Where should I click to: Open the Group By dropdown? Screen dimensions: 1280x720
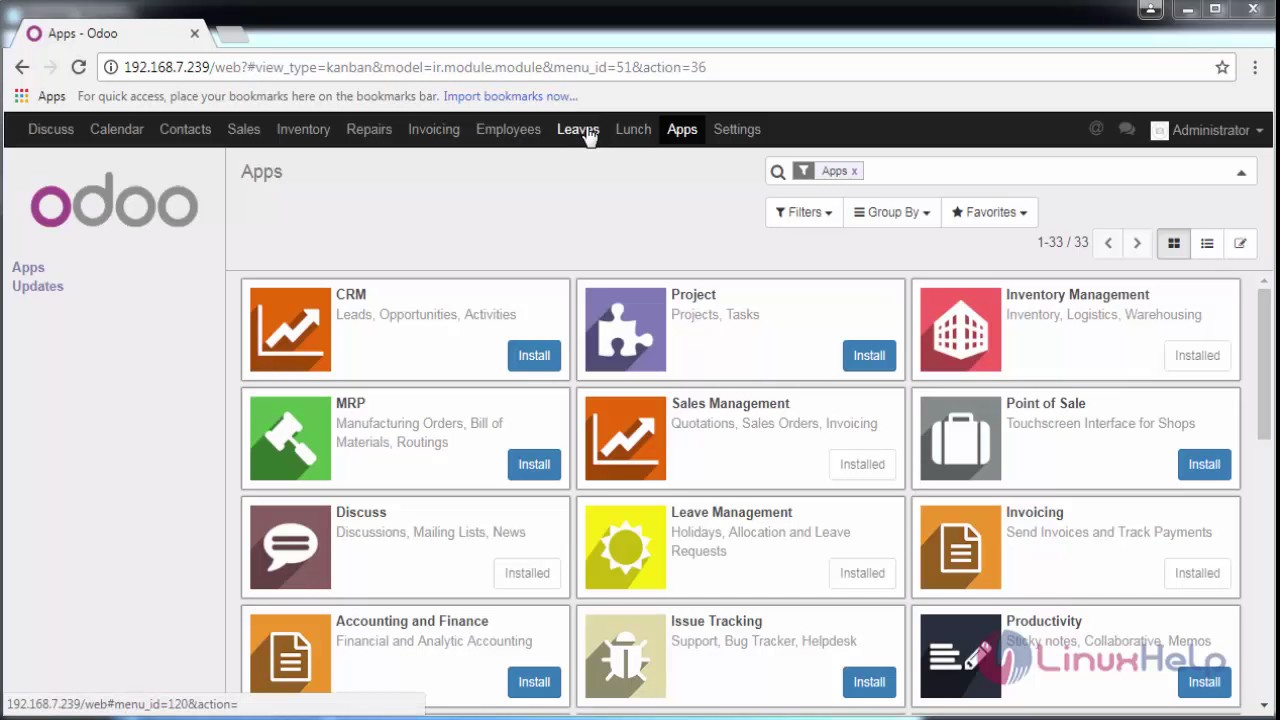coord(892,212)
